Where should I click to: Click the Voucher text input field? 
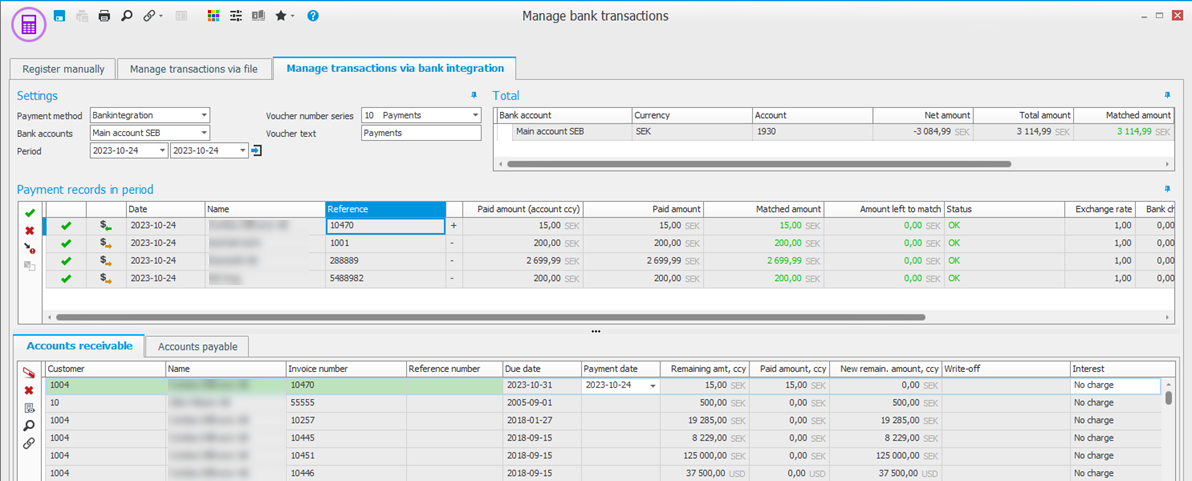[420, 133]
